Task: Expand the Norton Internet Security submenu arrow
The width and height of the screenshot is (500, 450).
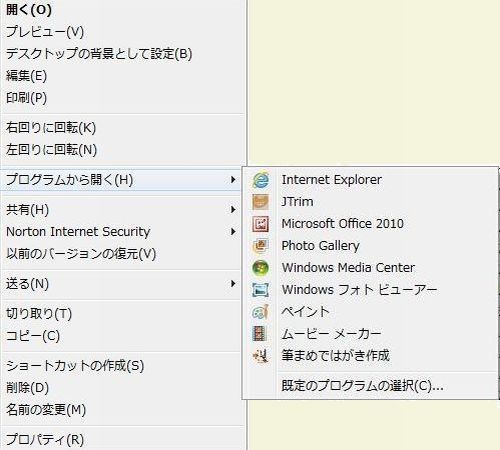Action: pos(233,232)
